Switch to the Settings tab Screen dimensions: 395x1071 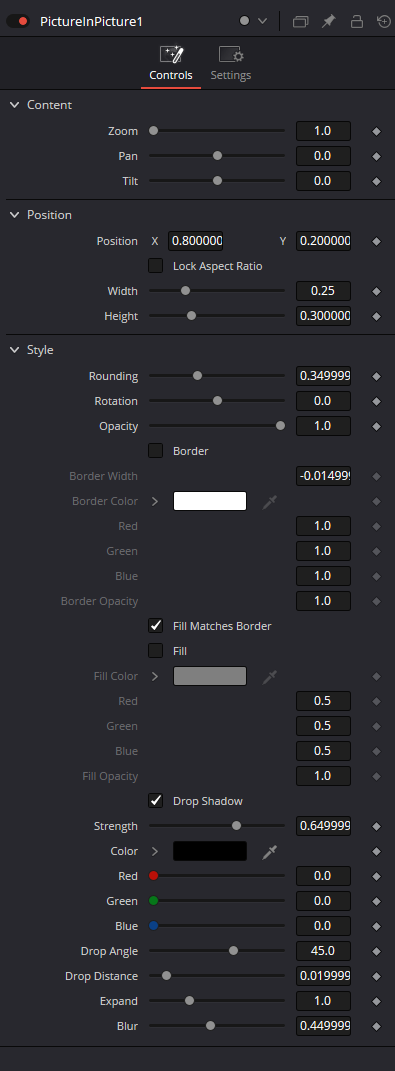230,64
